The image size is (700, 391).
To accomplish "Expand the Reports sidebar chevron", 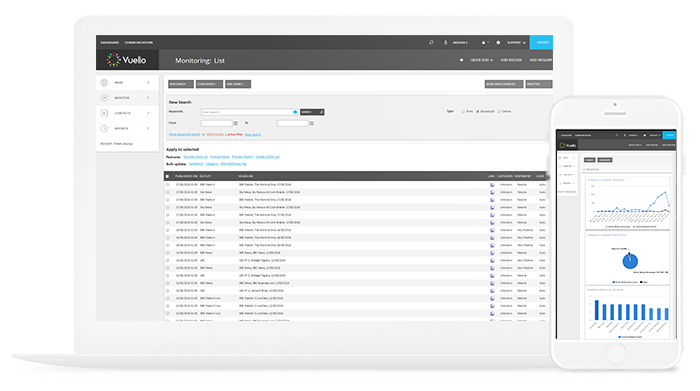I will click(148, 128).
